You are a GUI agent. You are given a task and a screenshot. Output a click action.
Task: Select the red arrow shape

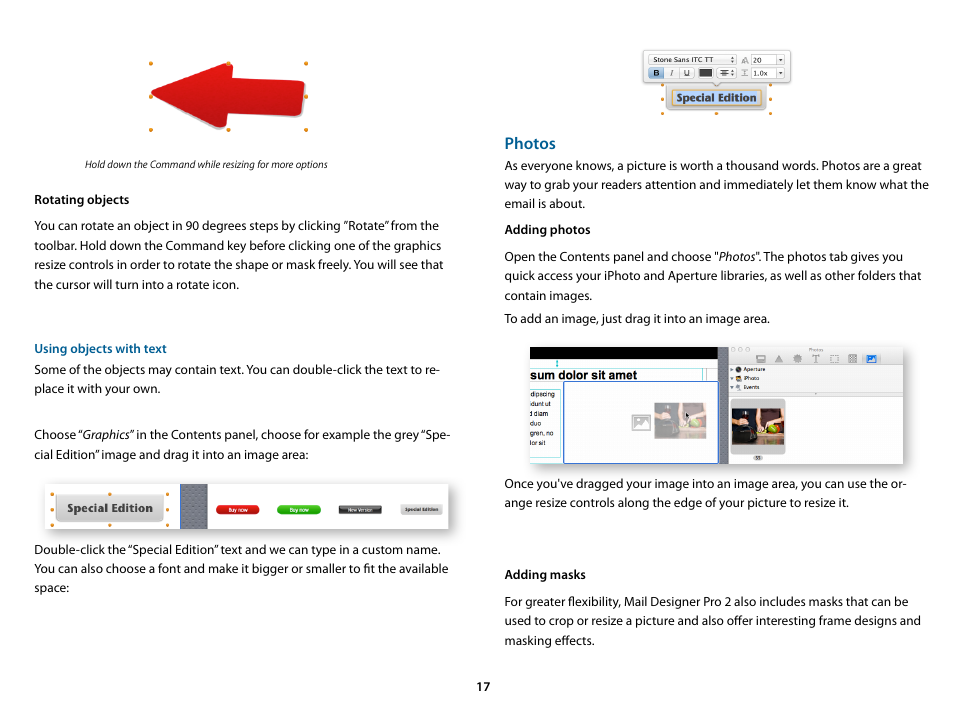[228, 96]
